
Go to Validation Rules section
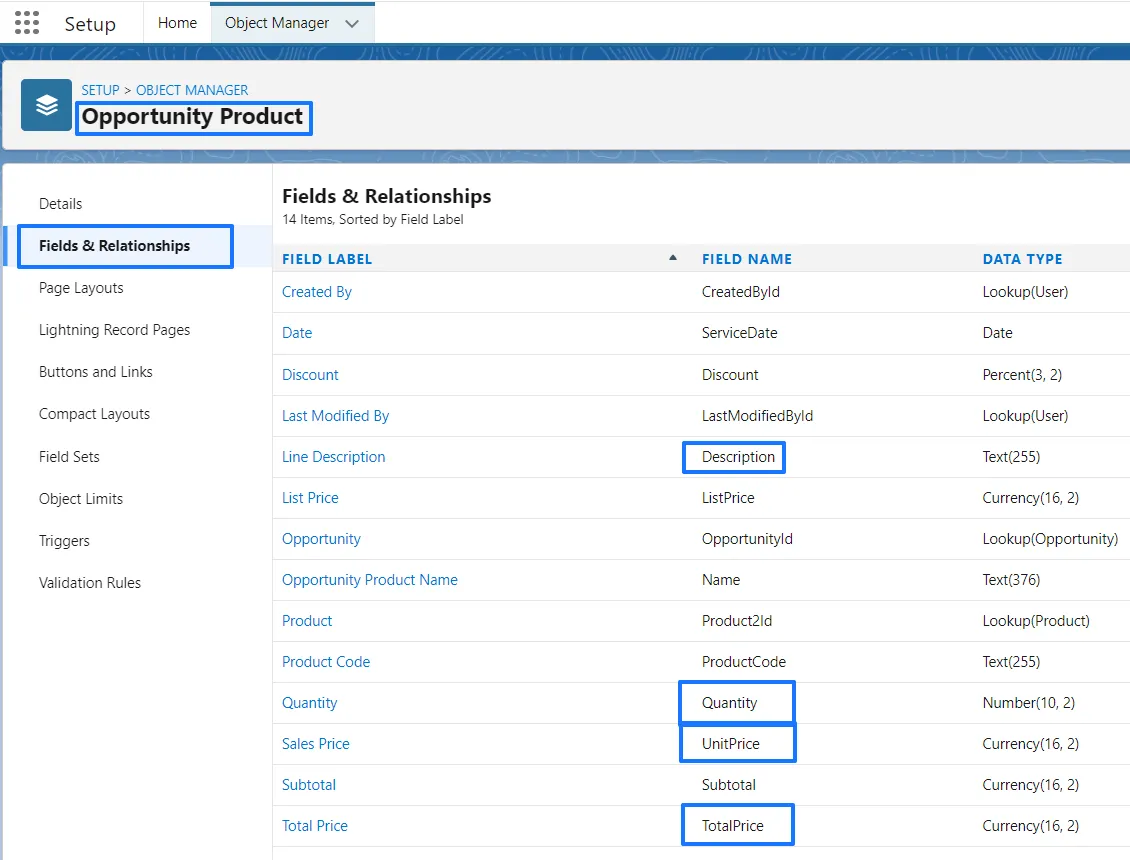(90, 583)
